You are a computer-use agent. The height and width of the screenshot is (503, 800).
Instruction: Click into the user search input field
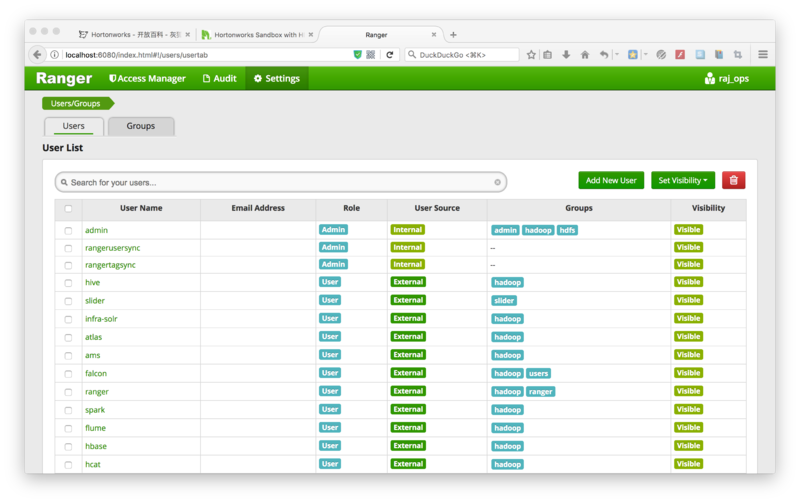pyautogui.click(x=280, y=182)
